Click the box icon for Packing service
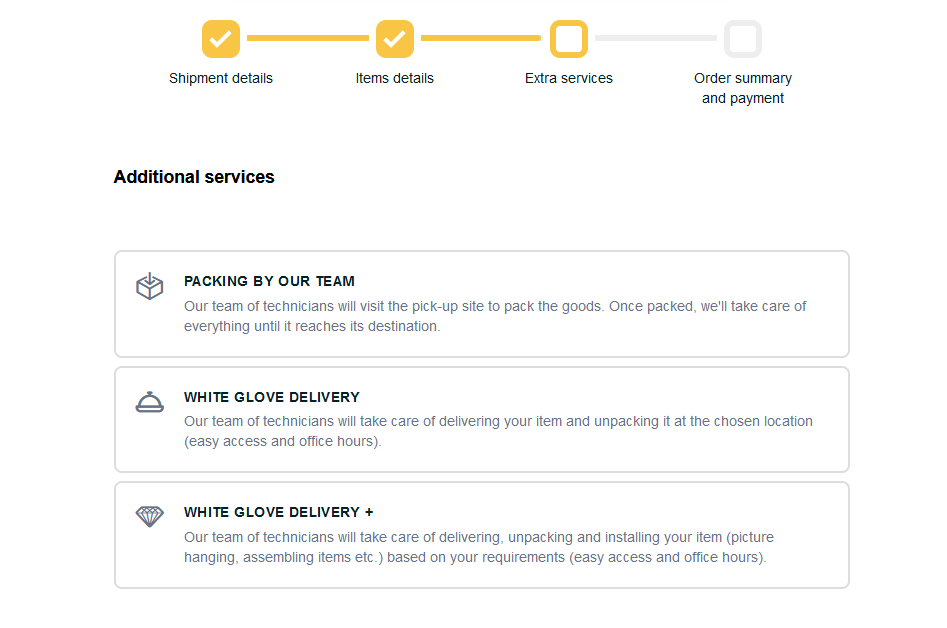Screen dimensions: 947x628 [x=150, y=287]
